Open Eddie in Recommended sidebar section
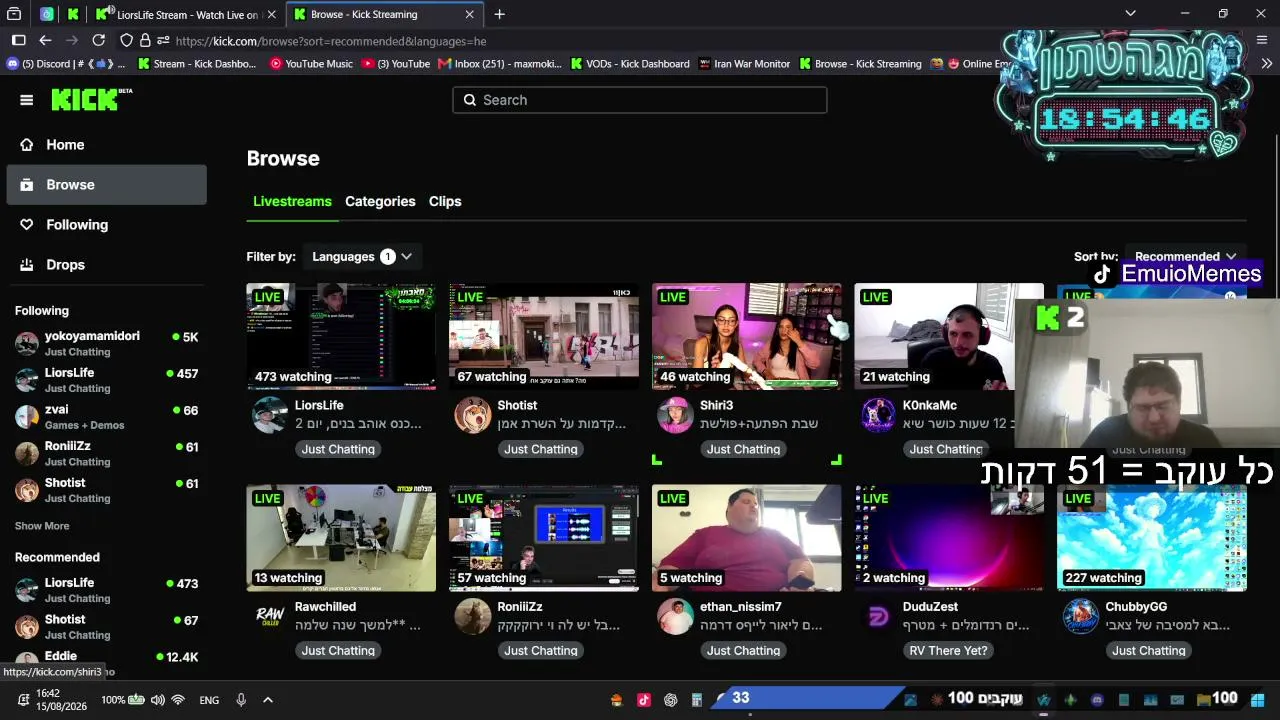This screenshot has width=1280, height=720. pyautogui.click(x=106, y=662)
